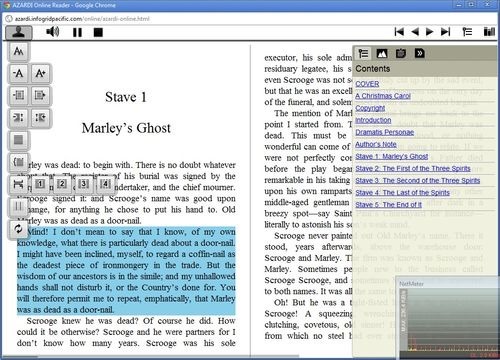Collapse the side panel with double-arrow icon
Viewport: 500px width, 360px height.
[420, 53]
